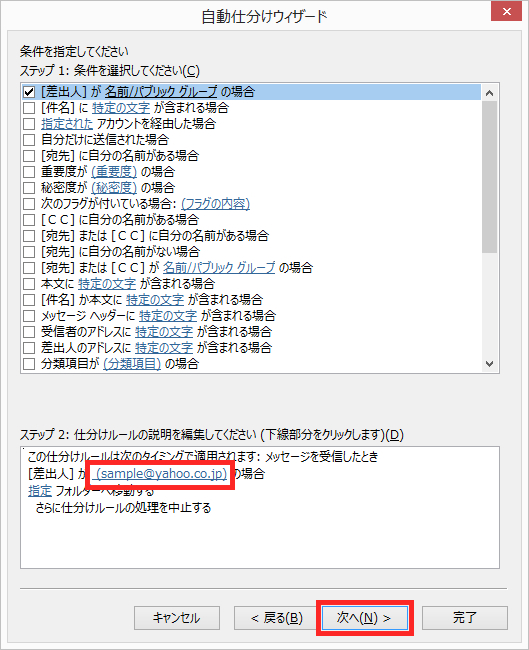The image size is (529, 650).
Task: Finish the wizard with 完了 button
Action: [465, 618]
